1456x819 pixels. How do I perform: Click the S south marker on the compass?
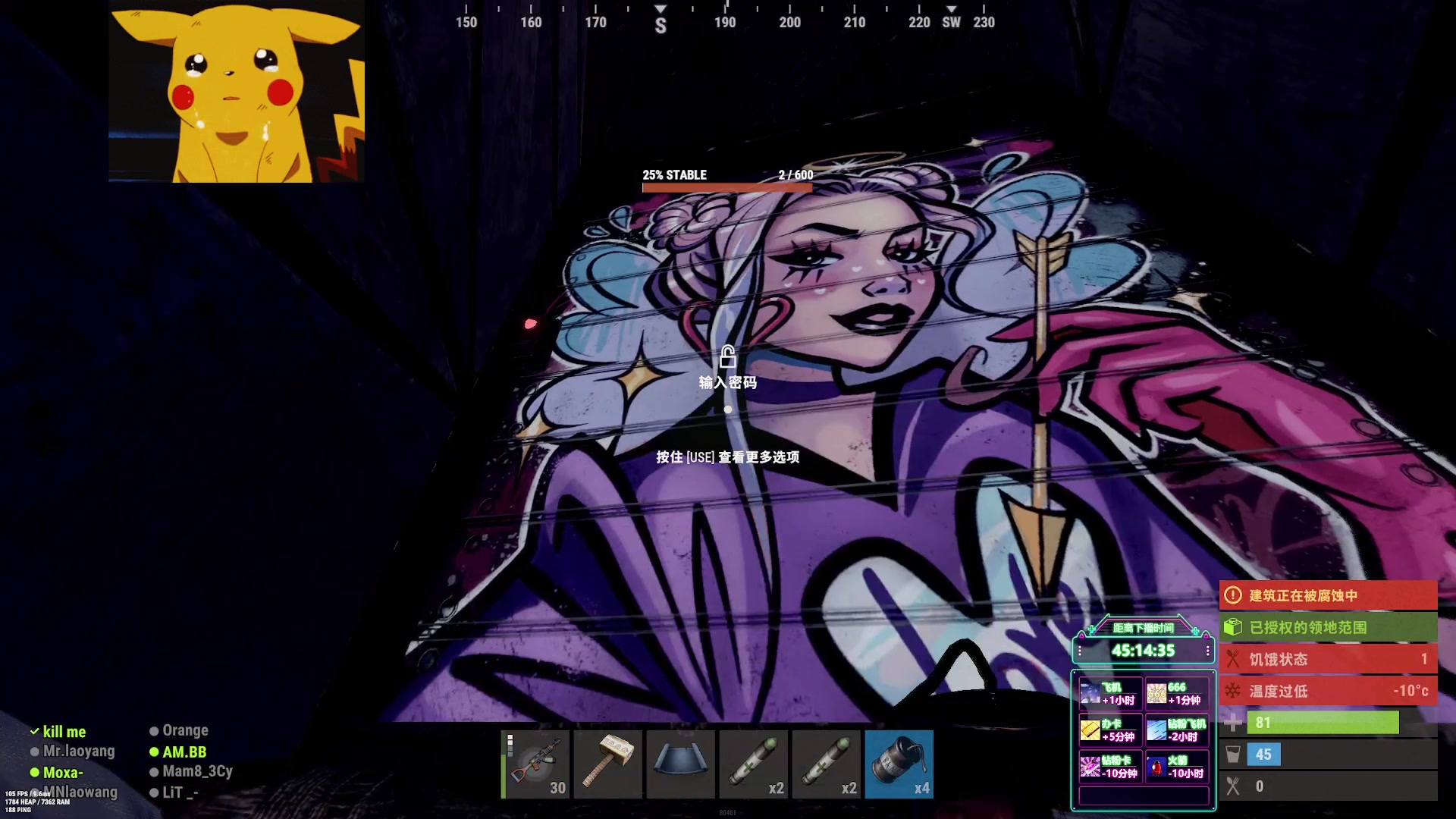[x=661, y=26]
